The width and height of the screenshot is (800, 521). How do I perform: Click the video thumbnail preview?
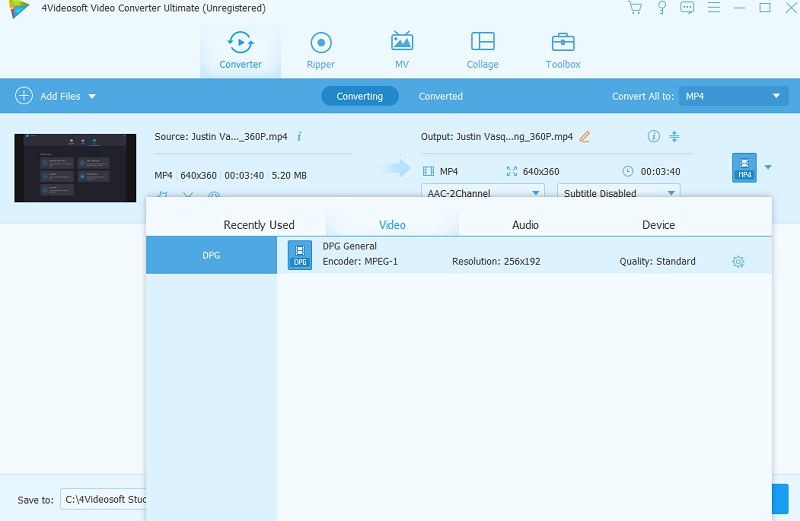tap(75, 168)
